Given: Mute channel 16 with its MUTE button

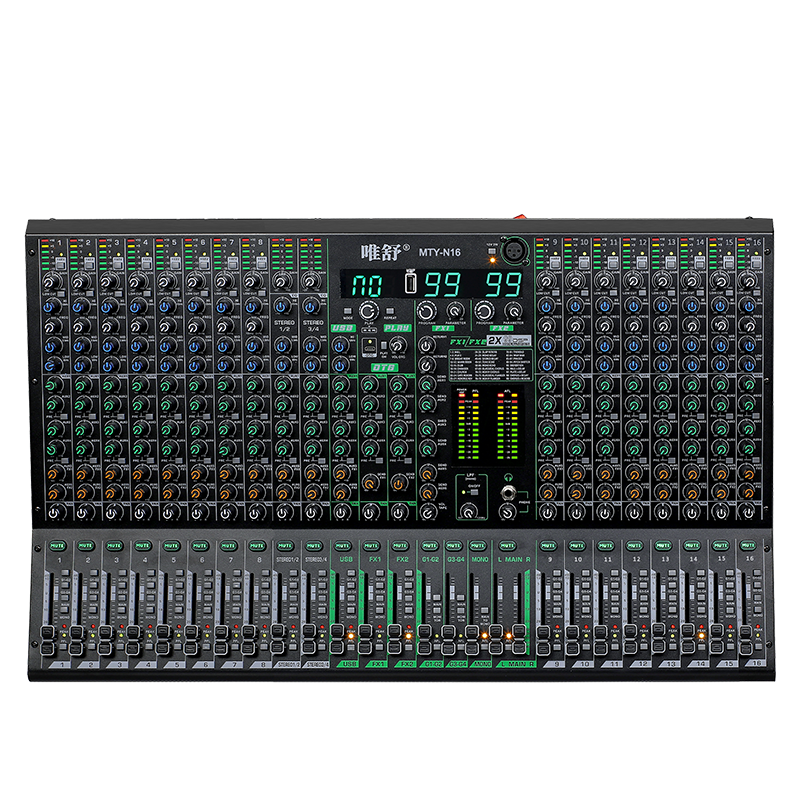Looking at the screenshot, I should pos(748,545).
